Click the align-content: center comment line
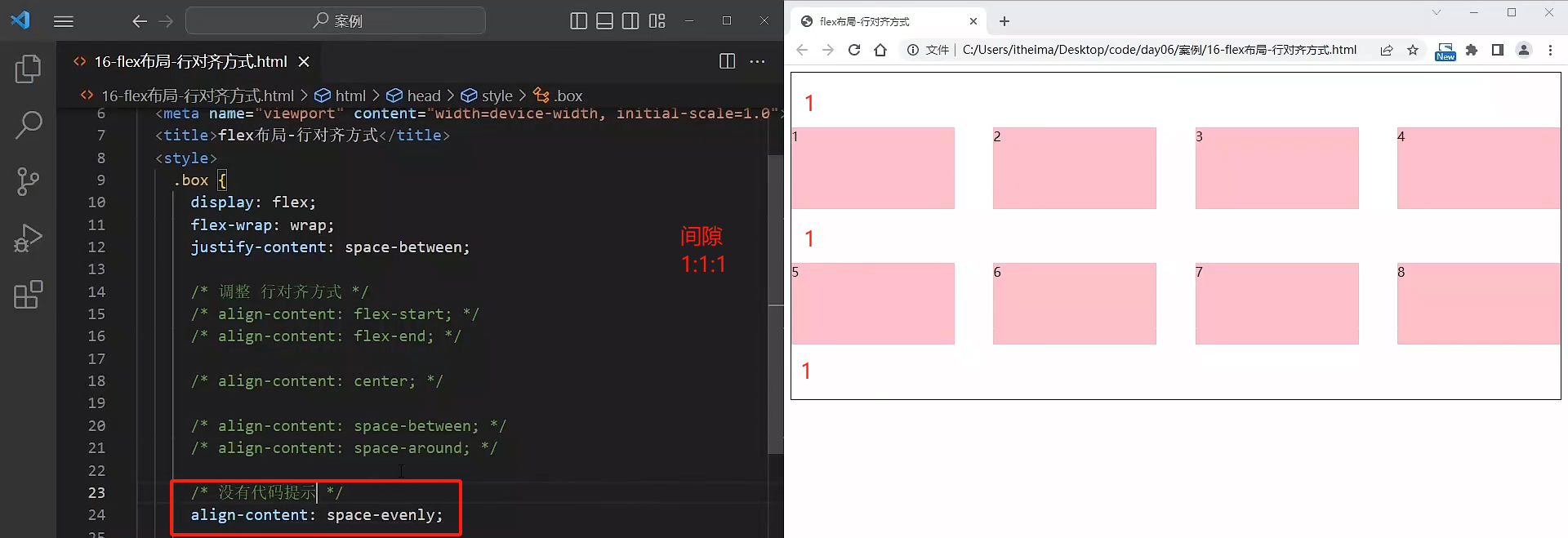The width and height of the screenshot is (1568, 538). coord(317,380)
